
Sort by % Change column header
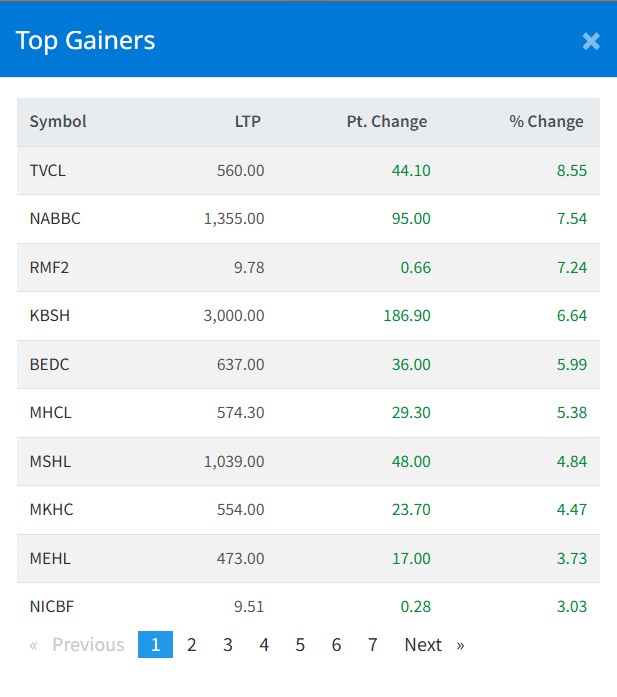click(546, 122)
